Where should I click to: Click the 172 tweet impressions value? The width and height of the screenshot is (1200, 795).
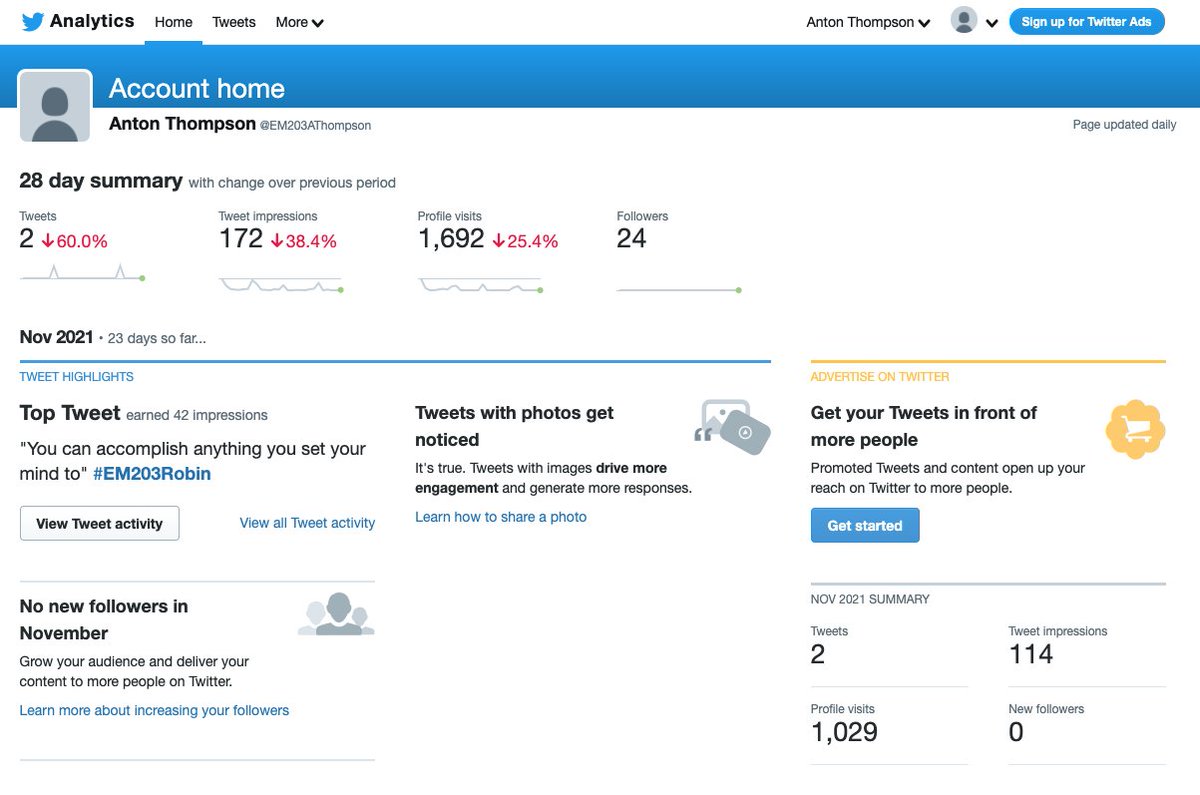point(241,239)
